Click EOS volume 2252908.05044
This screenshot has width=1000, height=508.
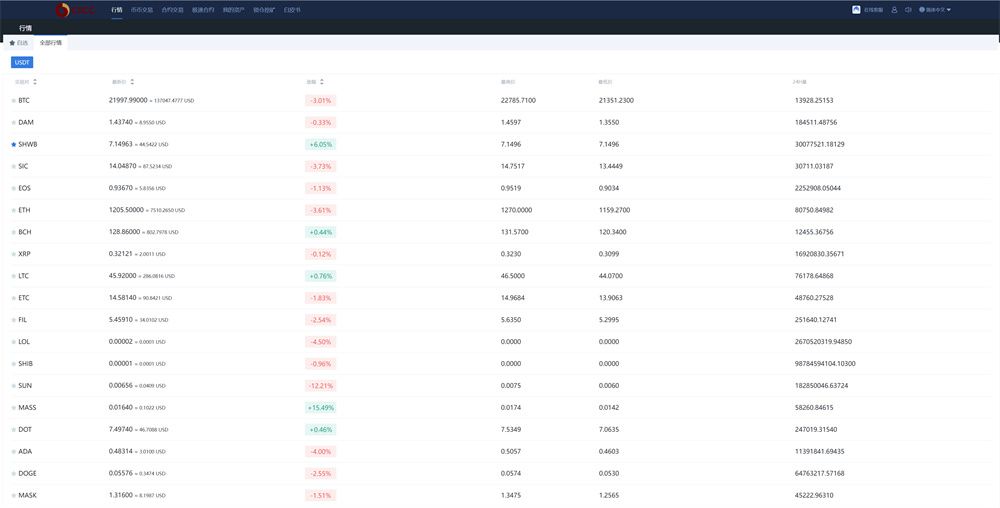(x=818, y=189)
